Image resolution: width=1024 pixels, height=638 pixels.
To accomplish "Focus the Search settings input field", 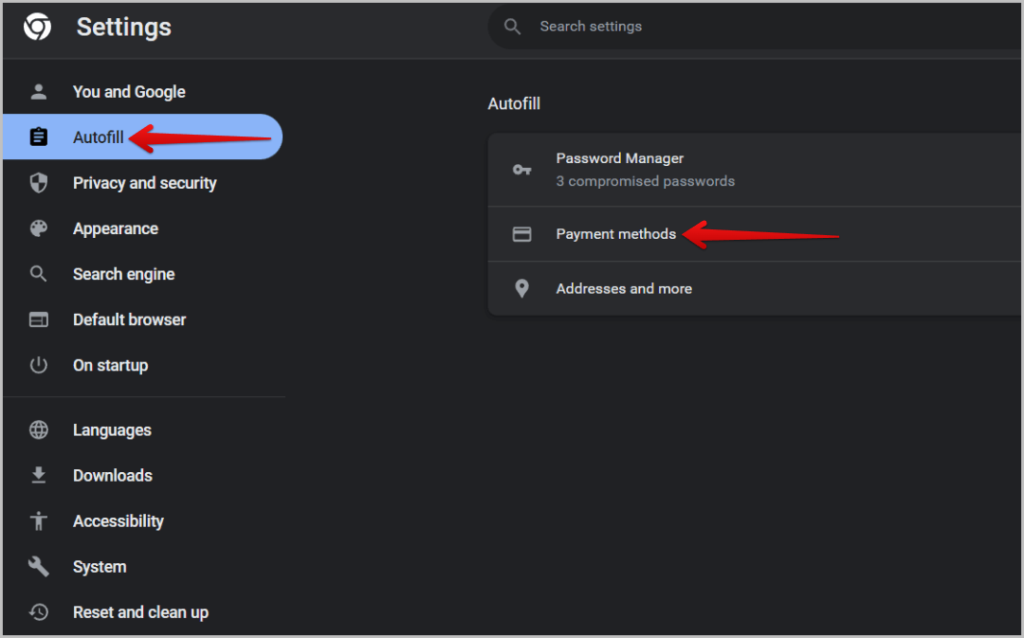I will pos(755,27).
